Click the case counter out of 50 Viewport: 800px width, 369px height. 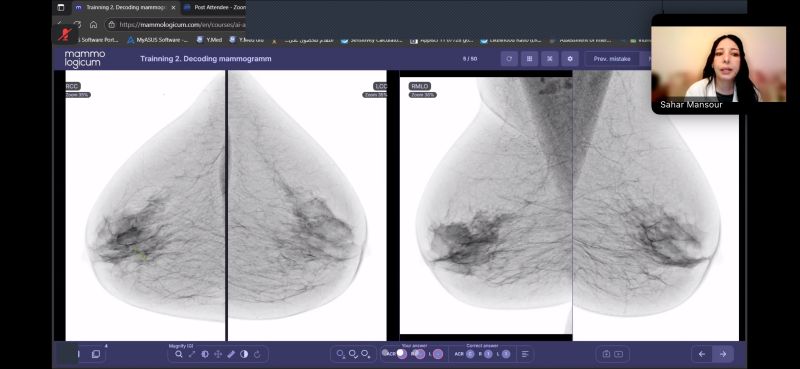point(470,59)
